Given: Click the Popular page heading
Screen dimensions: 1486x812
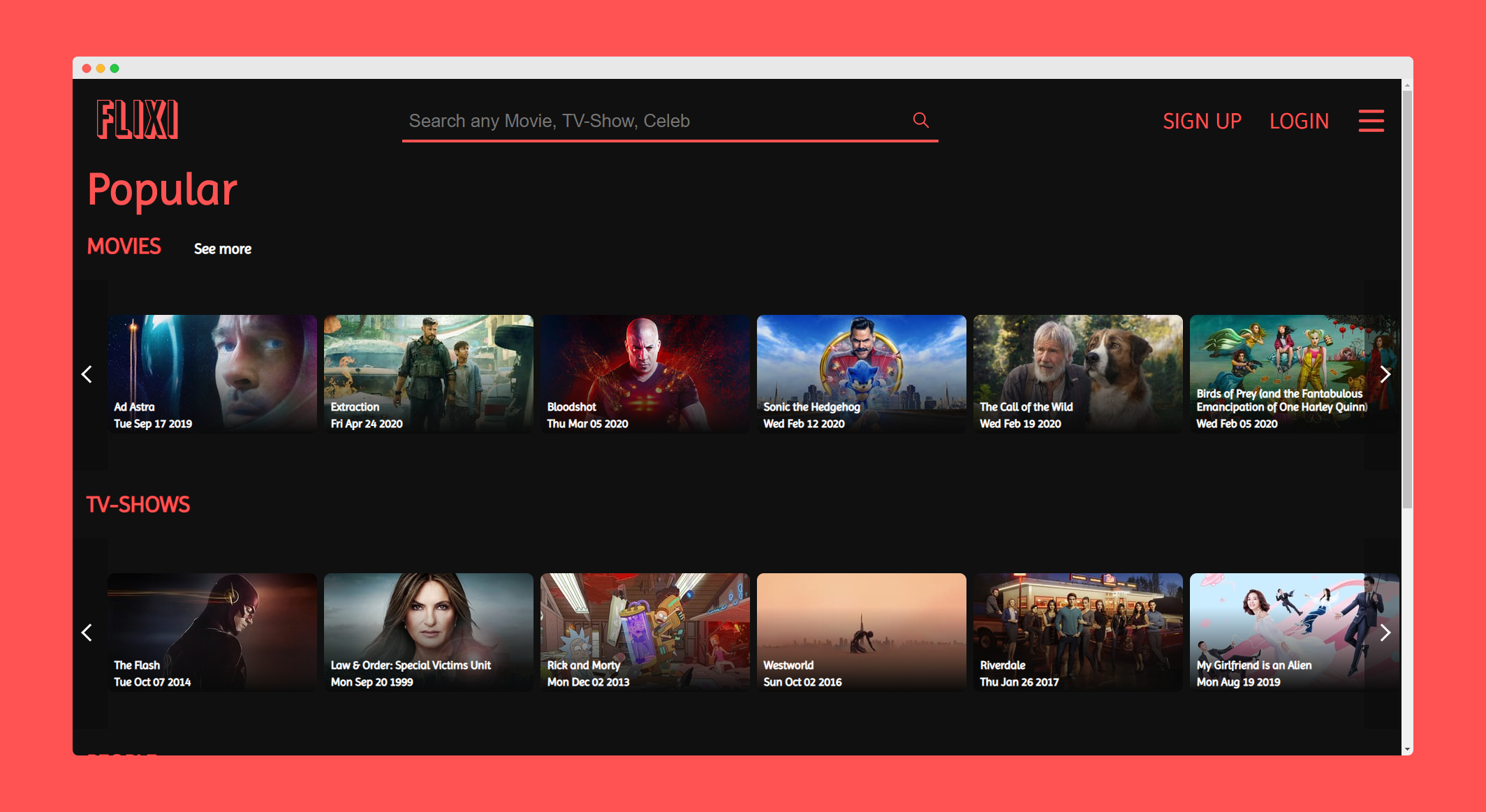Looking at the screenshot, I should [x=162, y=190].
